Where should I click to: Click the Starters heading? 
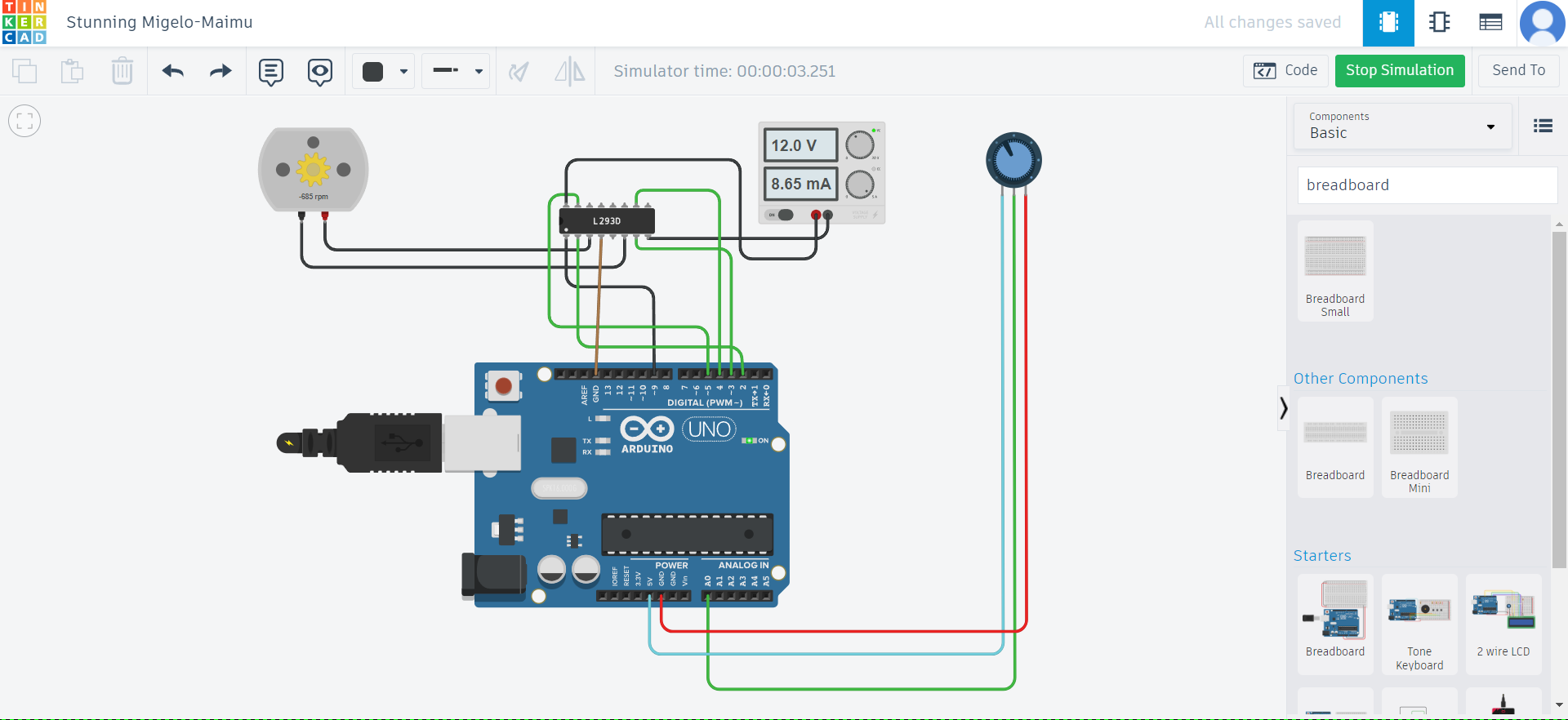click(1322, 556)
